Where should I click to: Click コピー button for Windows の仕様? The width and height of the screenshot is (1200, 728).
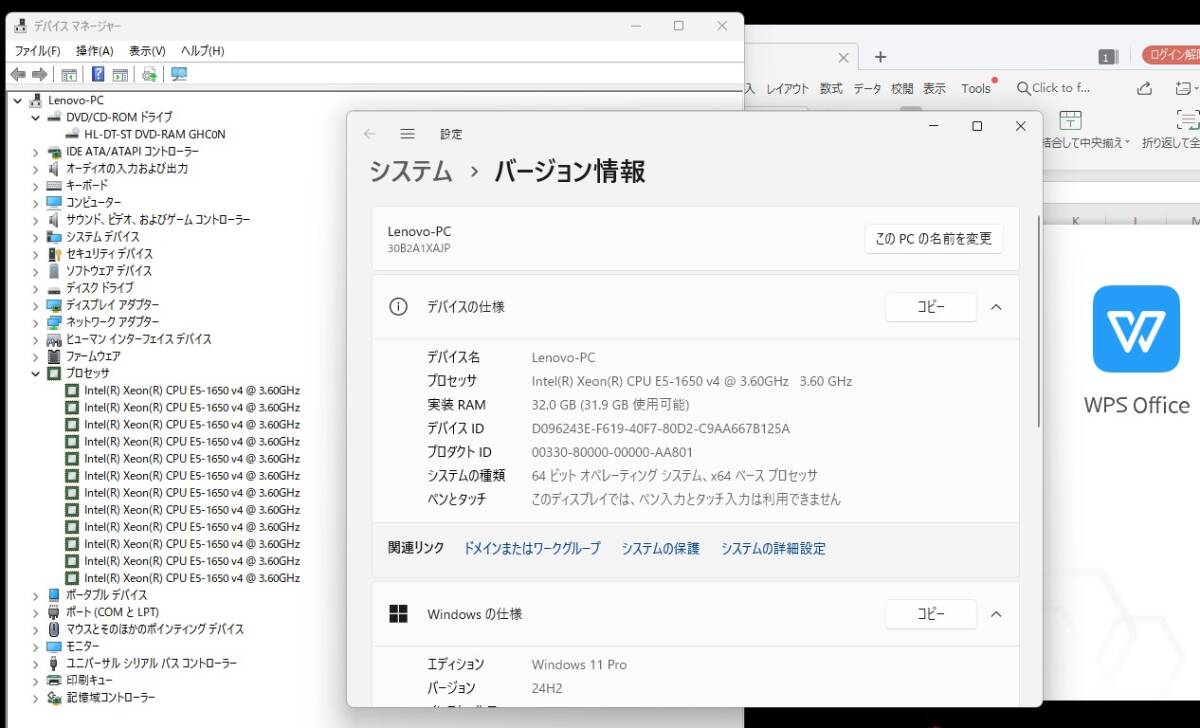[931, 614]
